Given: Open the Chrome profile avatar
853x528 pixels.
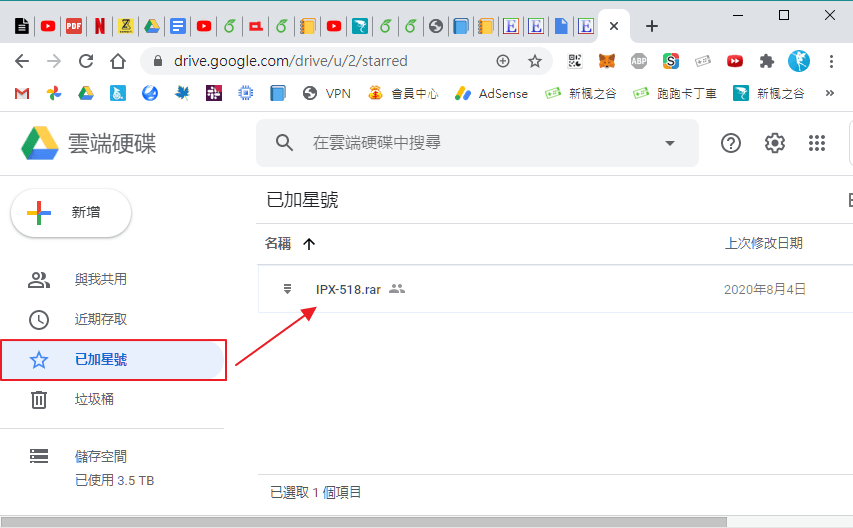Looking at the screenshot, I should point(799,61).
